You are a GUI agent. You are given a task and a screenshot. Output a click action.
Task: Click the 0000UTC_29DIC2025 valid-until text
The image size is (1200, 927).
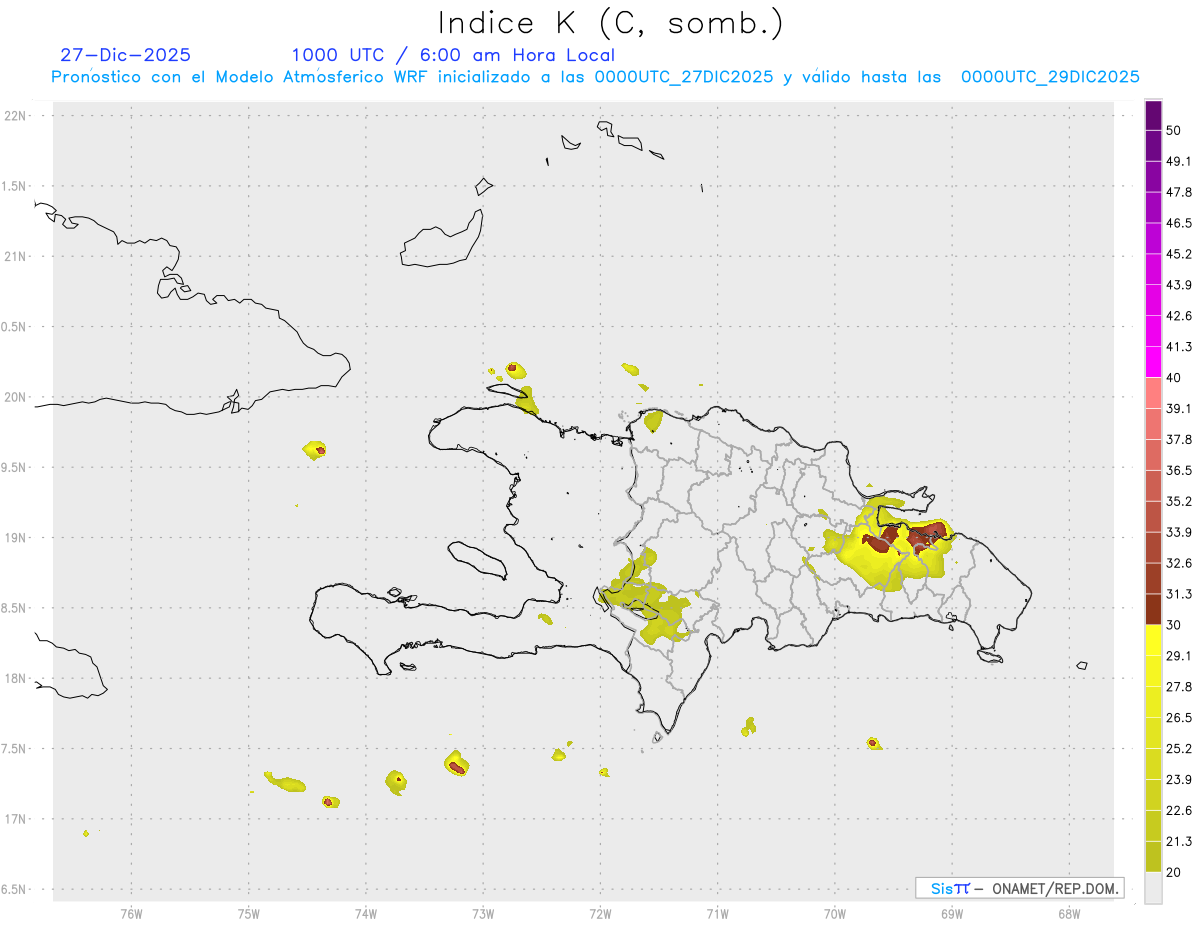click(x=1050, y=77)
